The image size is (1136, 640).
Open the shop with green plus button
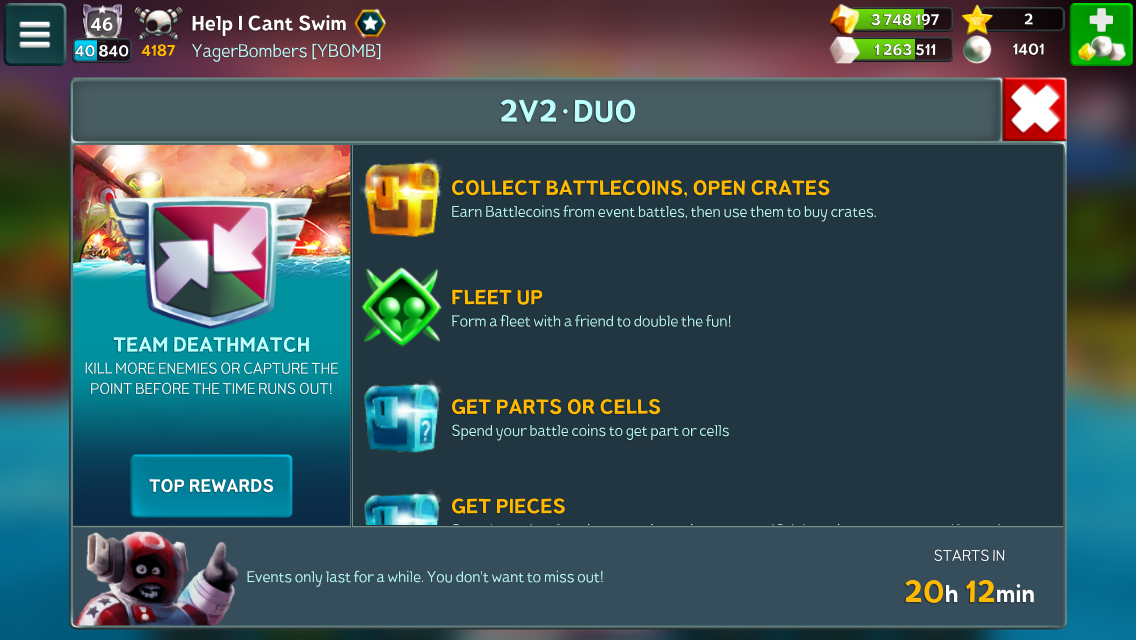1100,34
